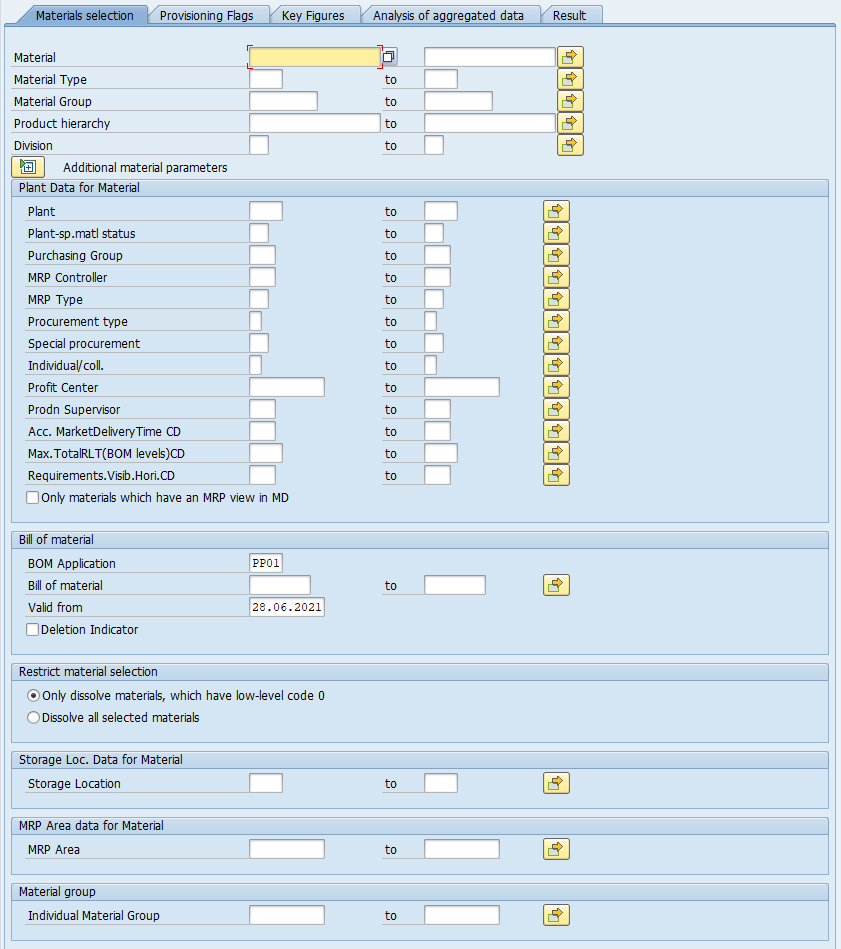This screenshot has width=841, height=949.
Task: Enable only materials with MRP view
Action: coord(33,497)
